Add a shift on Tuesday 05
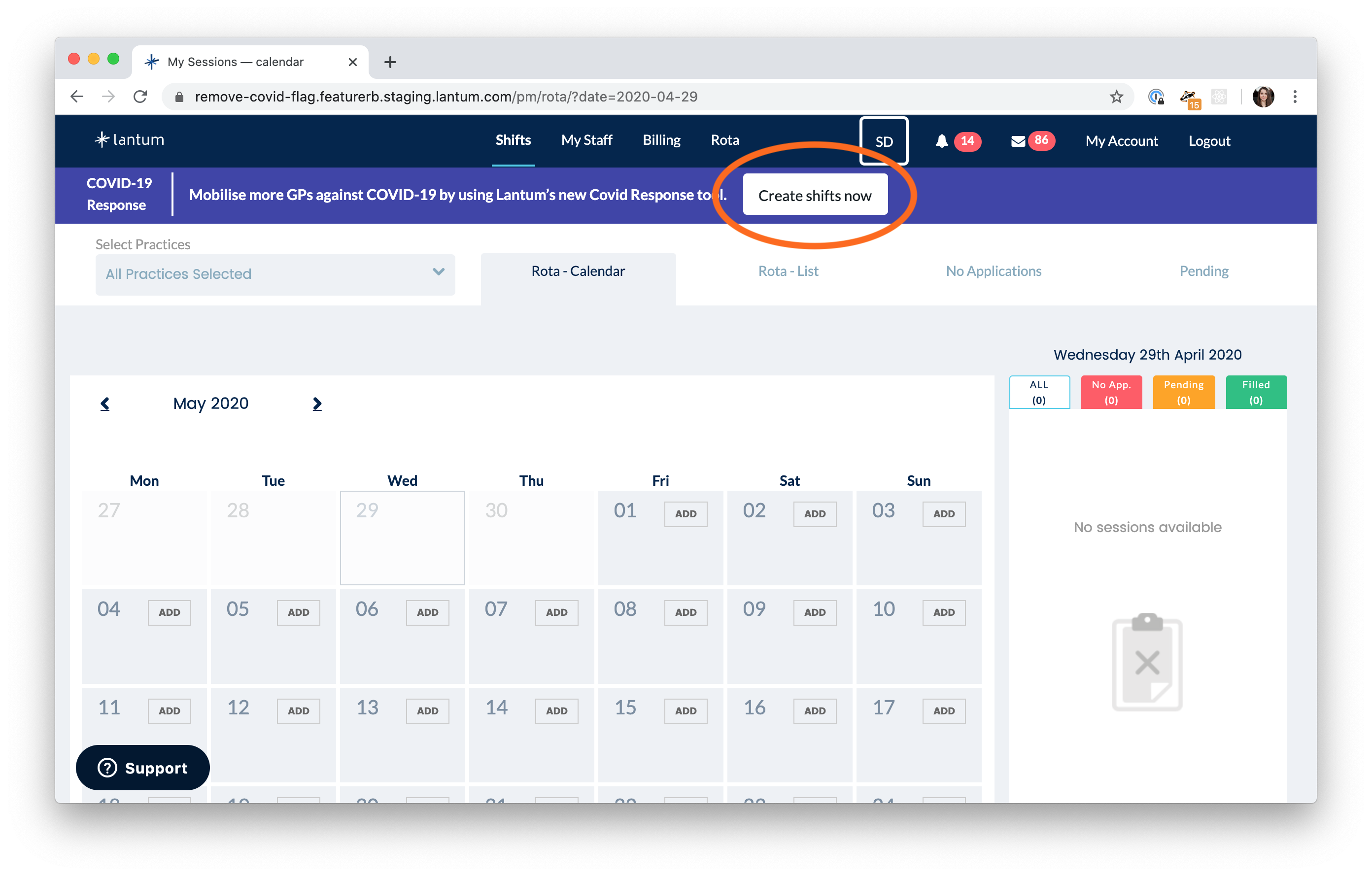 click(x=298, y=612)
